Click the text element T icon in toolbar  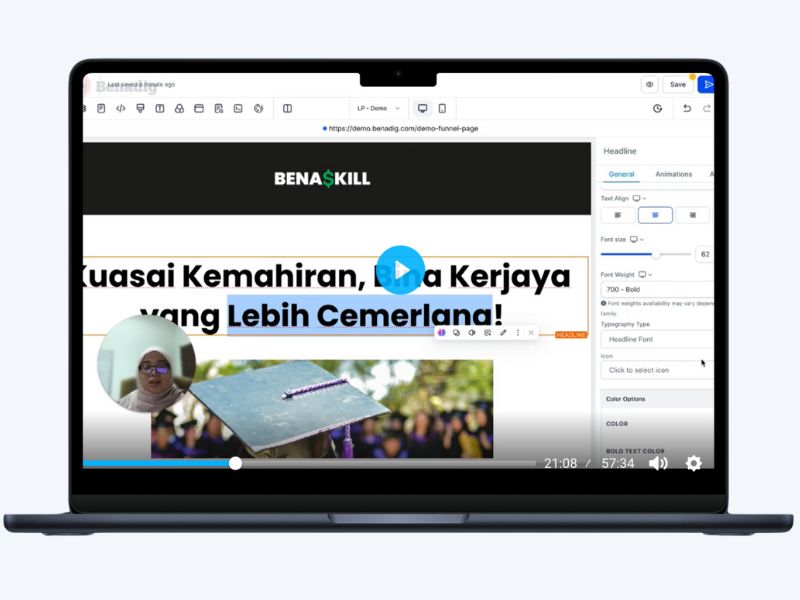(159, 108)
